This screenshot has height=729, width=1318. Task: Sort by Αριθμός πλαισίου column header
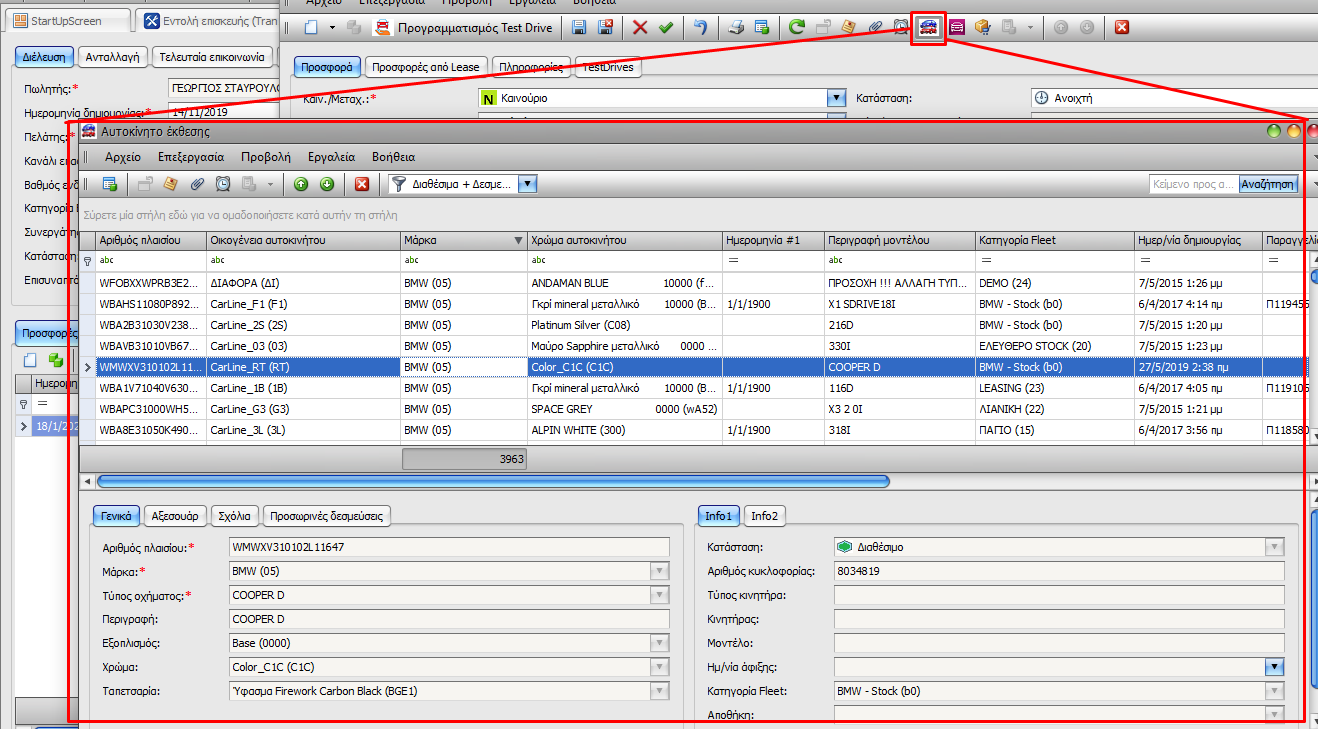151,240
